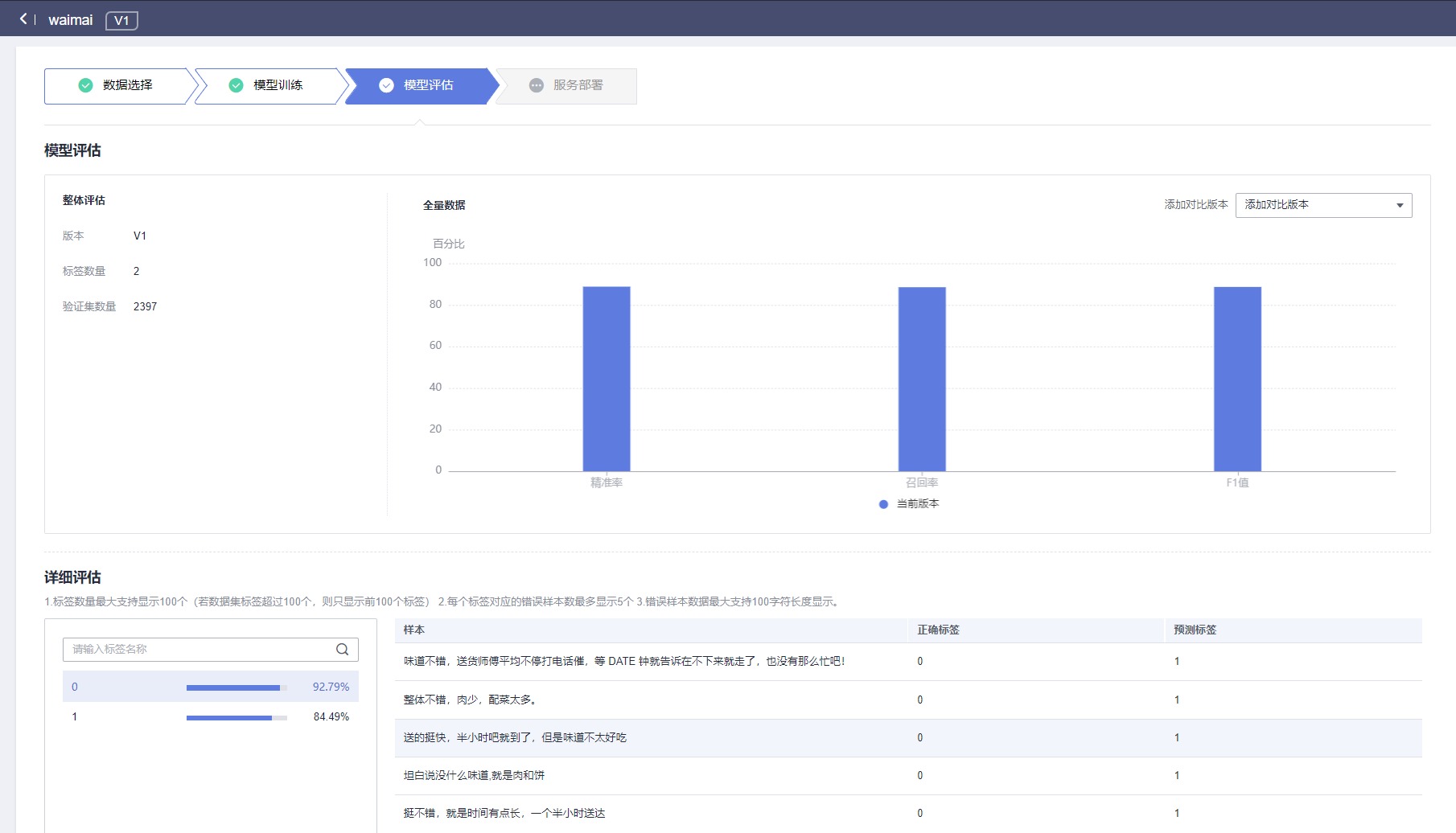Select label 1 with 84.49%
The width and height of the screenshot is (1456, 833).
pos(210,716)
